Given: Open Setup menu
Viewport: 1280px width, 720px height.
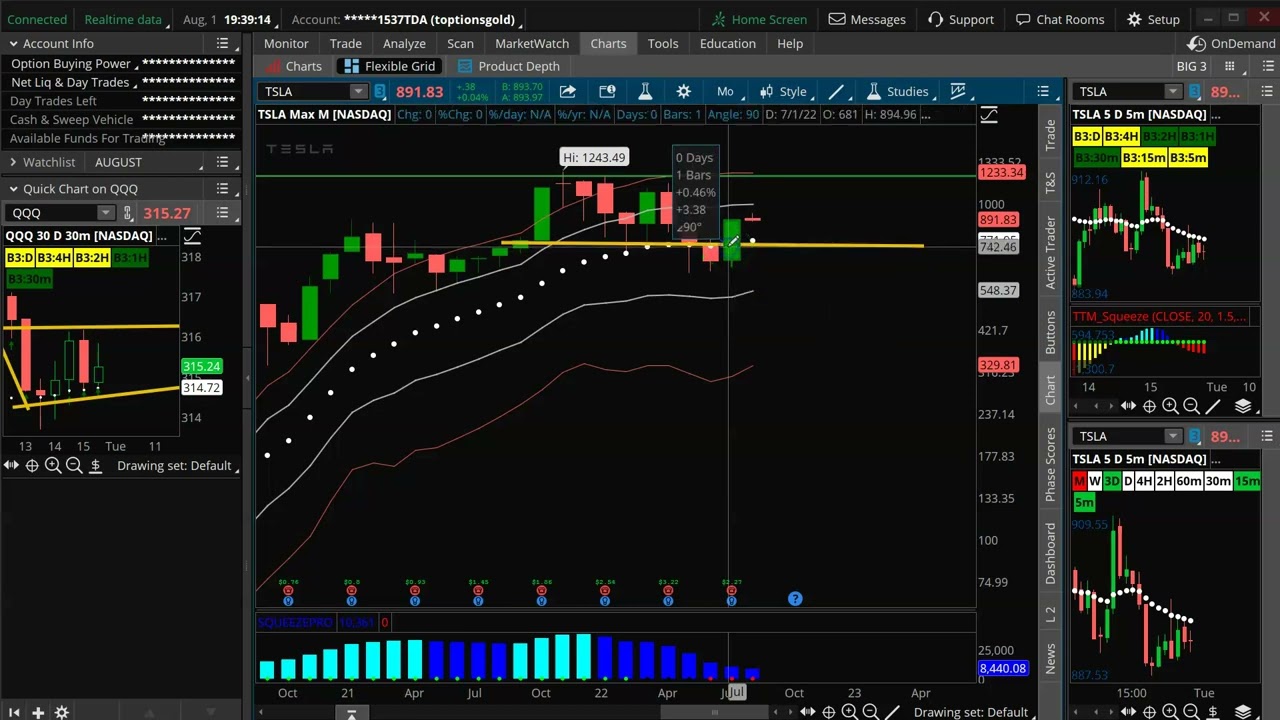Looking at the screenshot, I should 1153,19.
